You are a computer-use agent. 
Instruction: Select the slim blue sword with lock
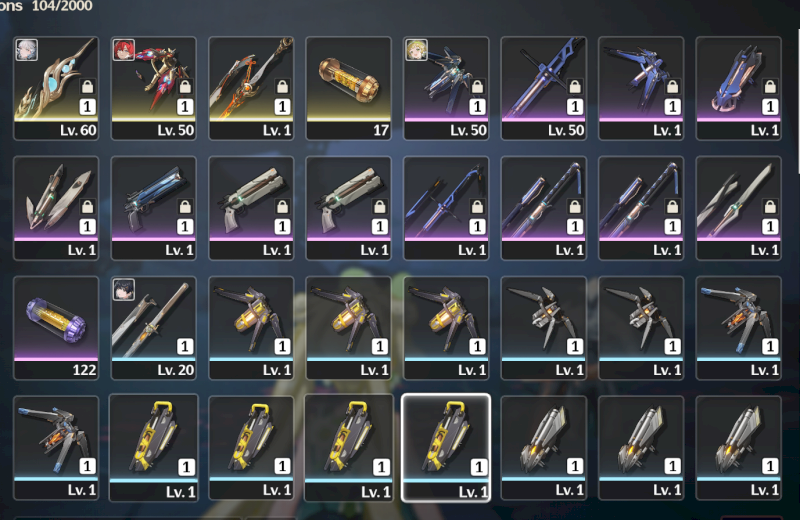(446, 208)
